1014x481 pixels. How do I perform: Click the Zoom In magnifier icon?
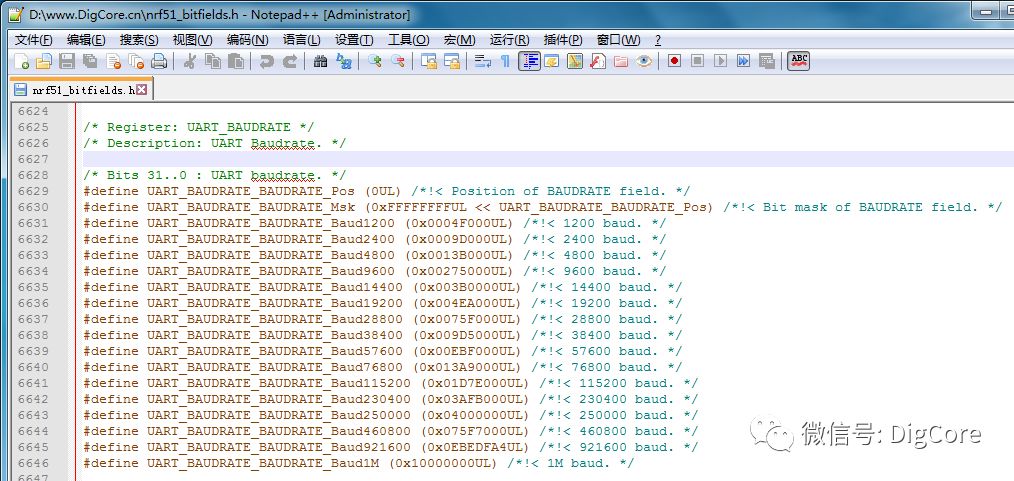(374, 61)
